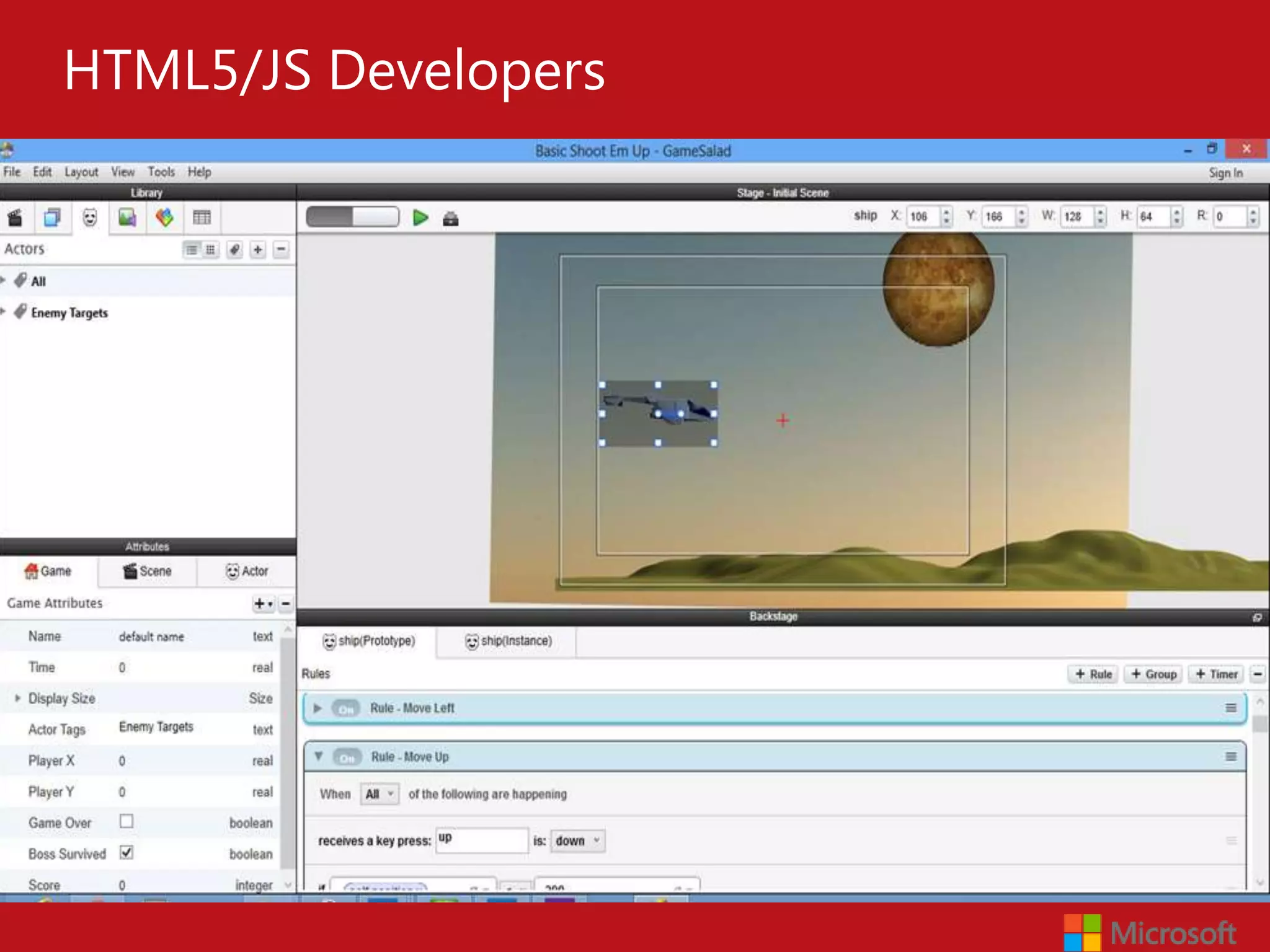The image size is (1270, 952).
Task: Click the Sign In link
Action: (1225, 173)
